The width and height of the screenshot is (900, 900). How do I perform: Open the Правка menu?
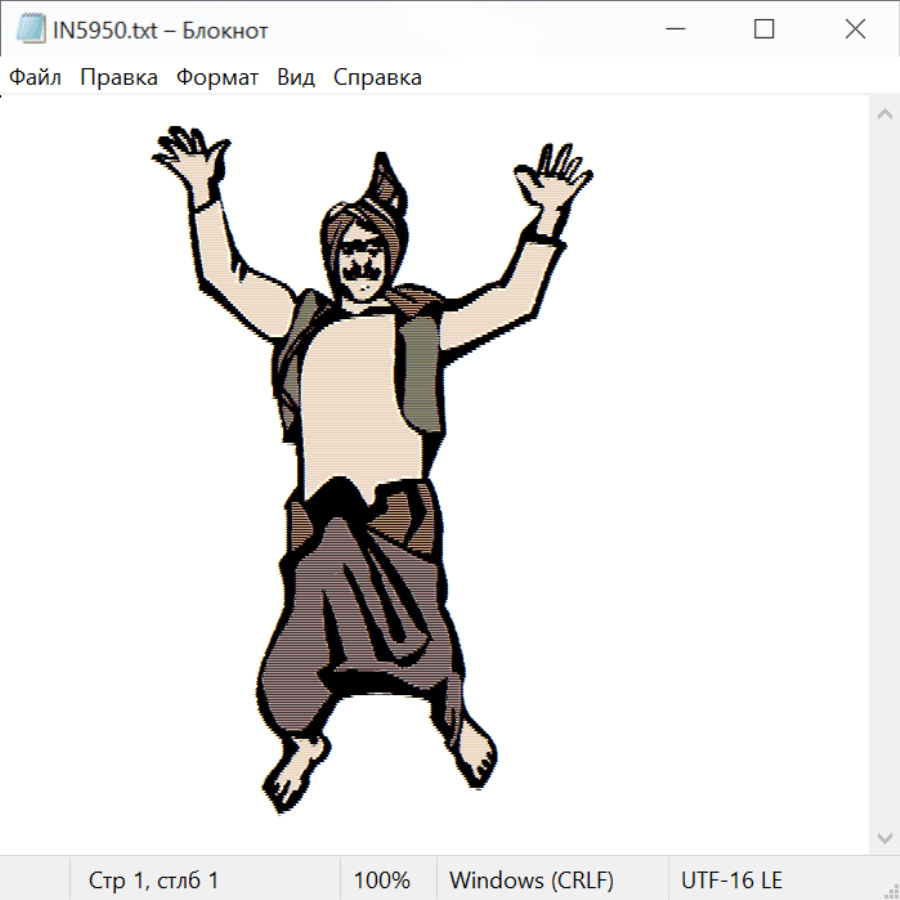coord(119,78)
